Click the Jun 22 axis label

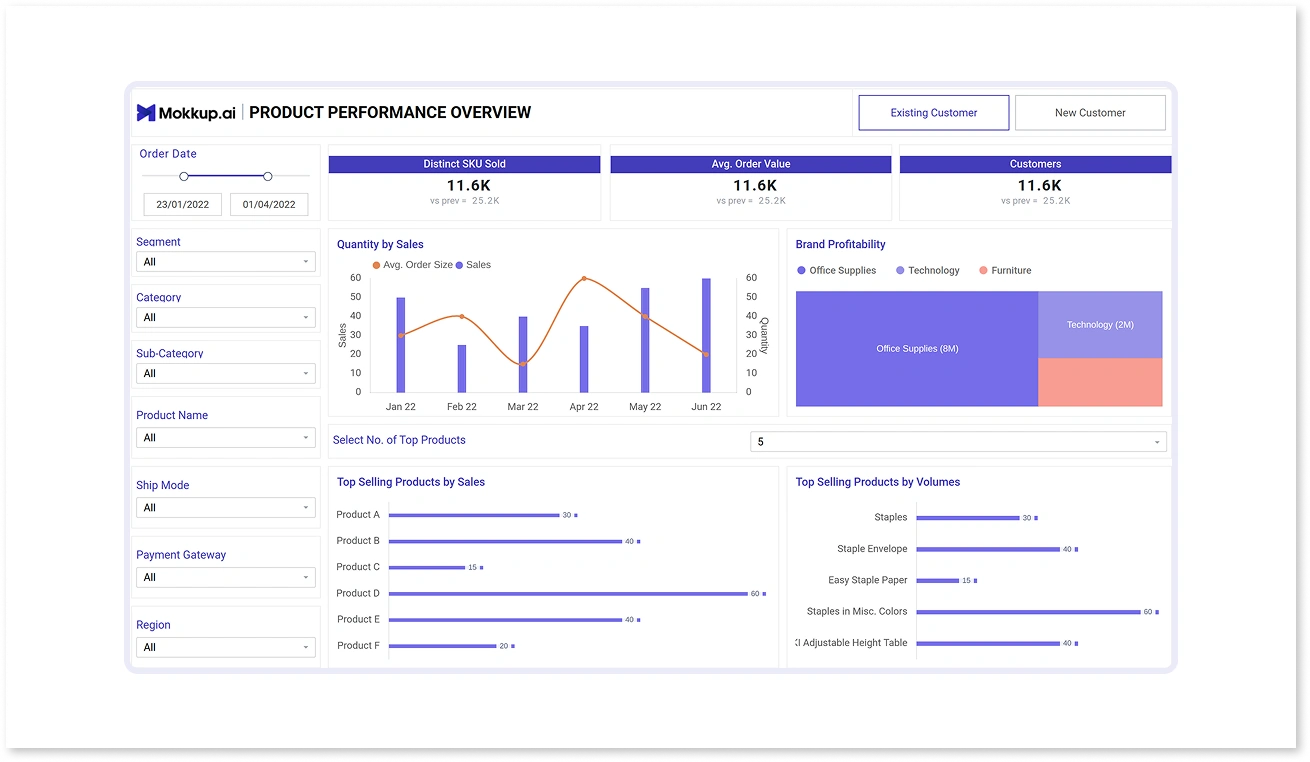pyautogui.click(x=706, y=407)
